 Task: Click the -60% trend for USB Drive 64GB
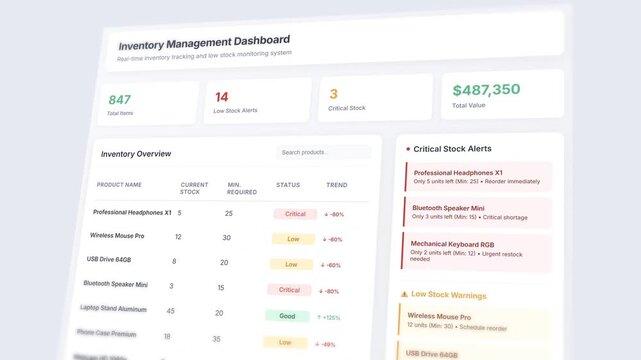330,265
